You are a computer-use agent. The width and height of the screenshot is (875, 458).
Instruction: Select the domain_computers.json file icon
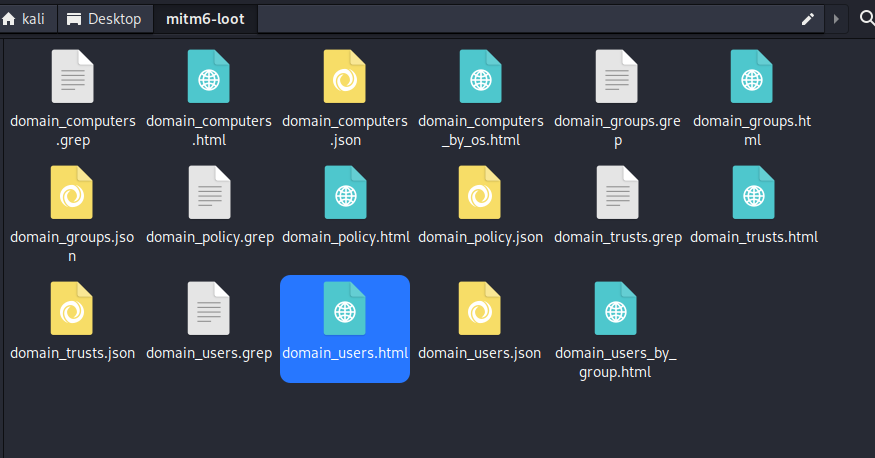pos(345,76)
